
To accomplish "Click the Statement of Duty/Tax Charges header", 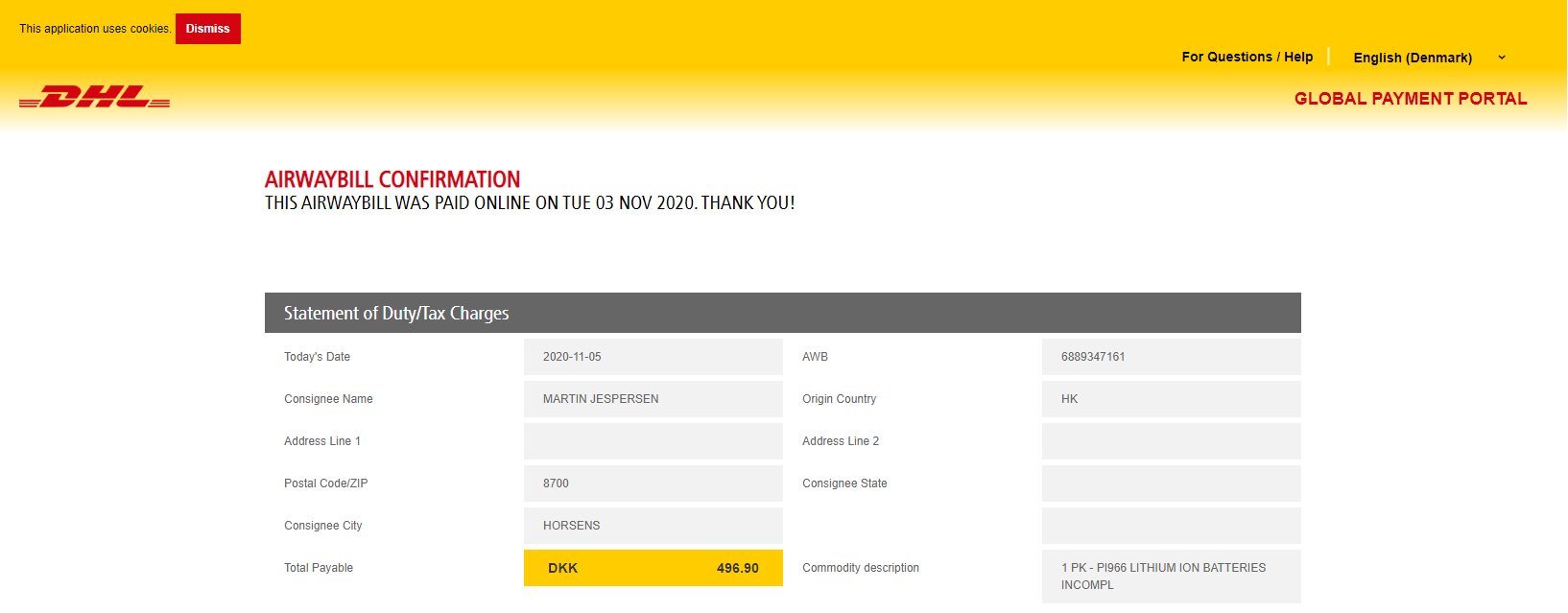I will (783, 313).
